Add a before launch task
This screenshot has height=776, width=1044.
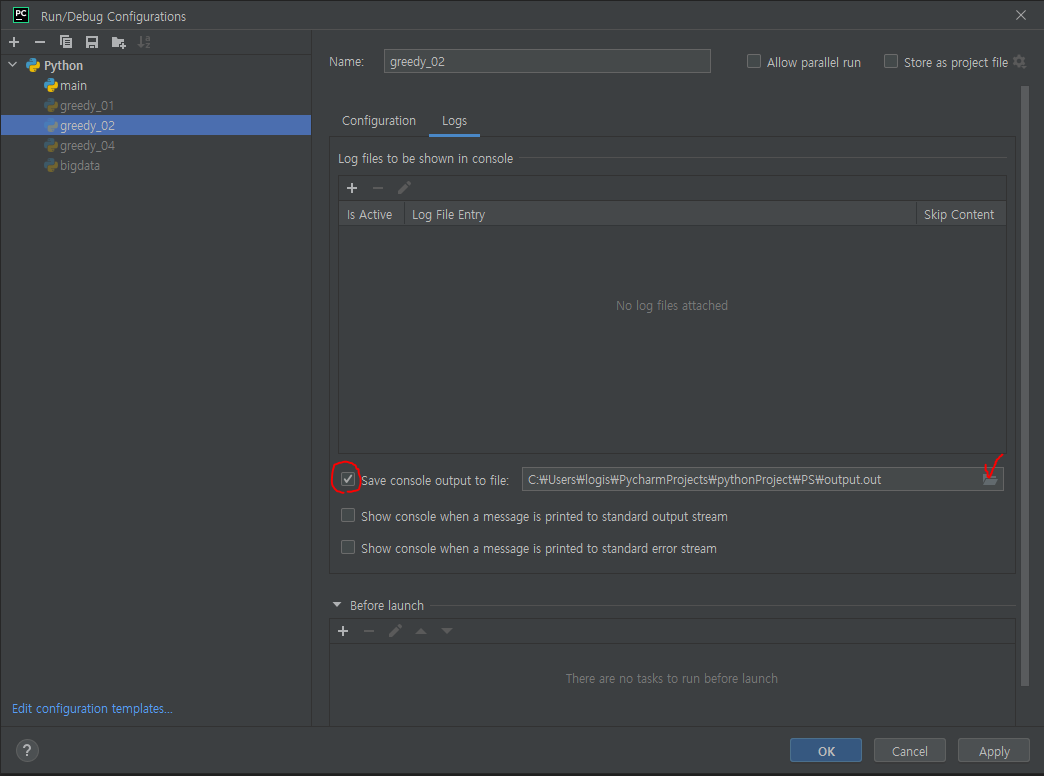[343, 631]
